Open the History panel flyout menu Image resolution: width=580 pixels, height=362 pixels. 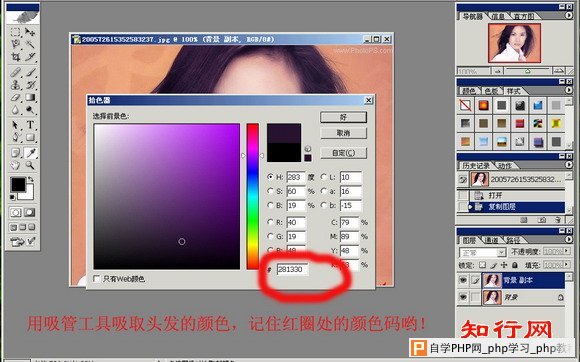point(569,165)
